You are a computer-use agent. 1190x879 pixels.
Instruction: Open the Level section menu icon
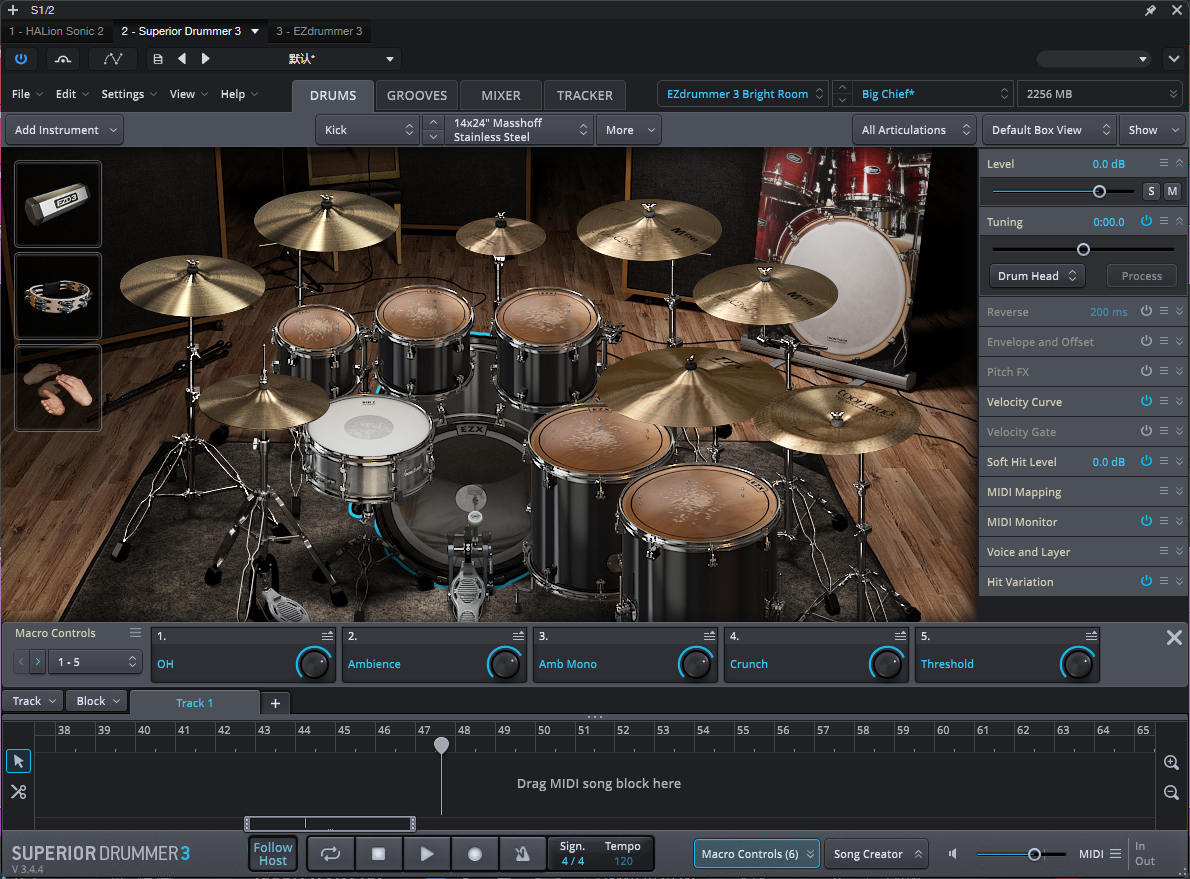click(1163, 163)
